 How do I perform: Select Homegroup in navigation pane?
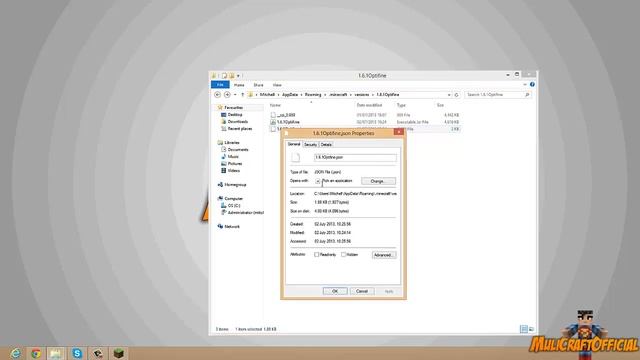click(x=235, y=185)
